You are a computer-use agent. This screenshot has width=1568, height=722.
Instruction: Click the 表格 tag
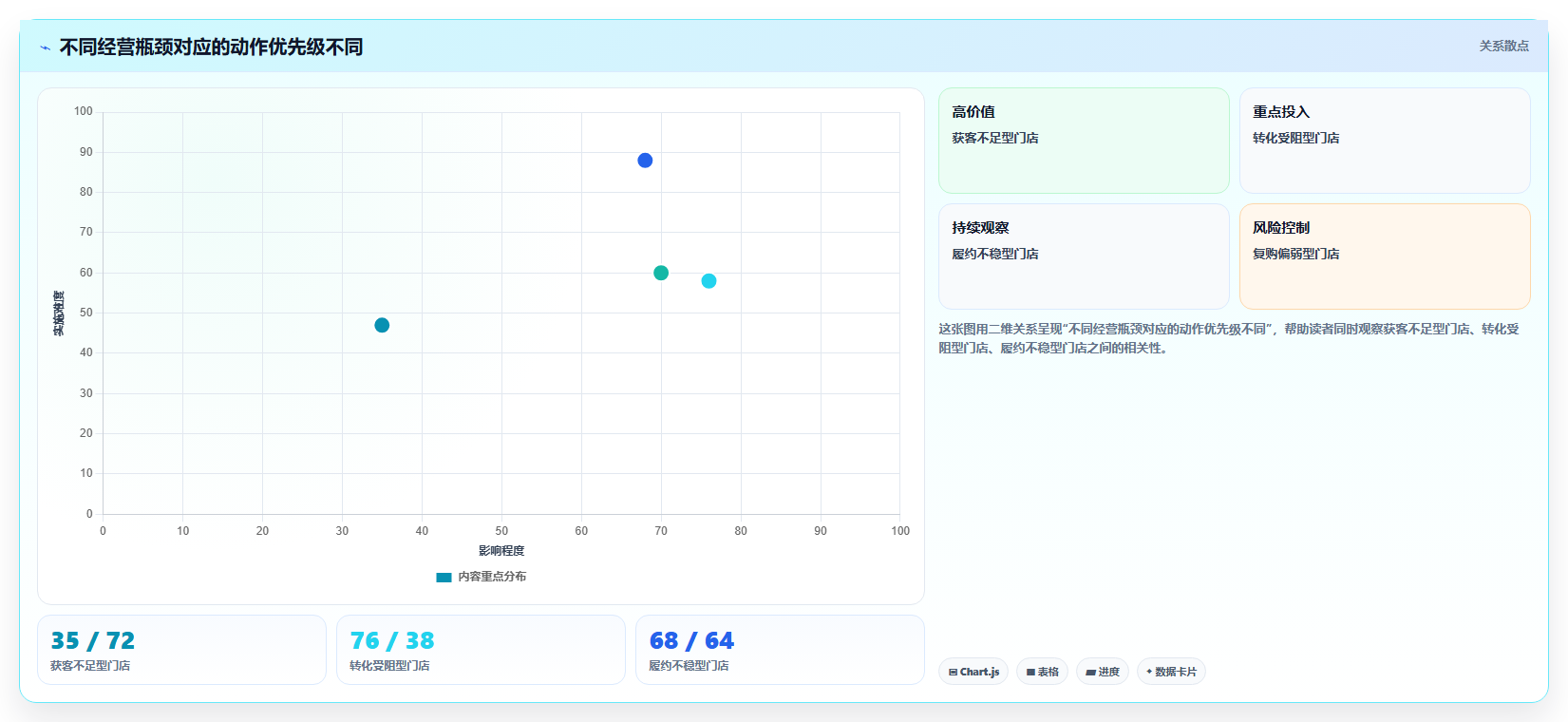1042,672
